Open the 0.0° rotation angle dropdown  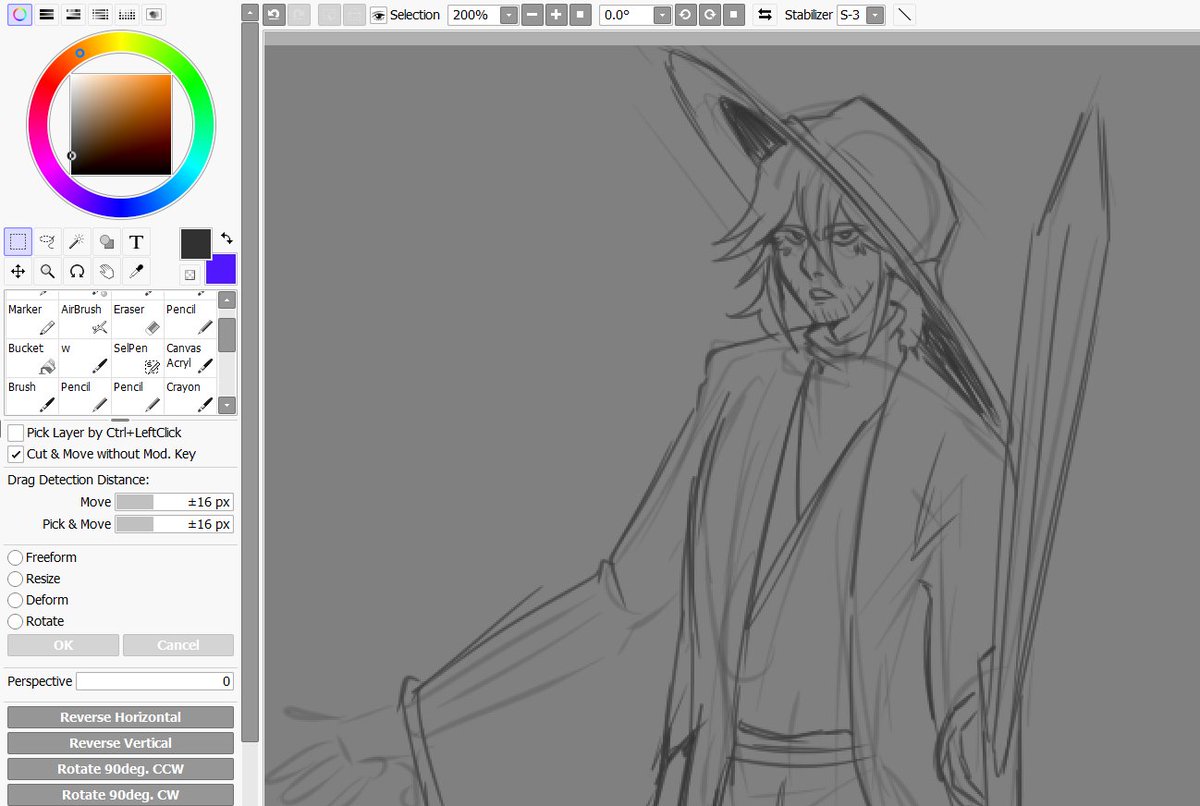662,15
